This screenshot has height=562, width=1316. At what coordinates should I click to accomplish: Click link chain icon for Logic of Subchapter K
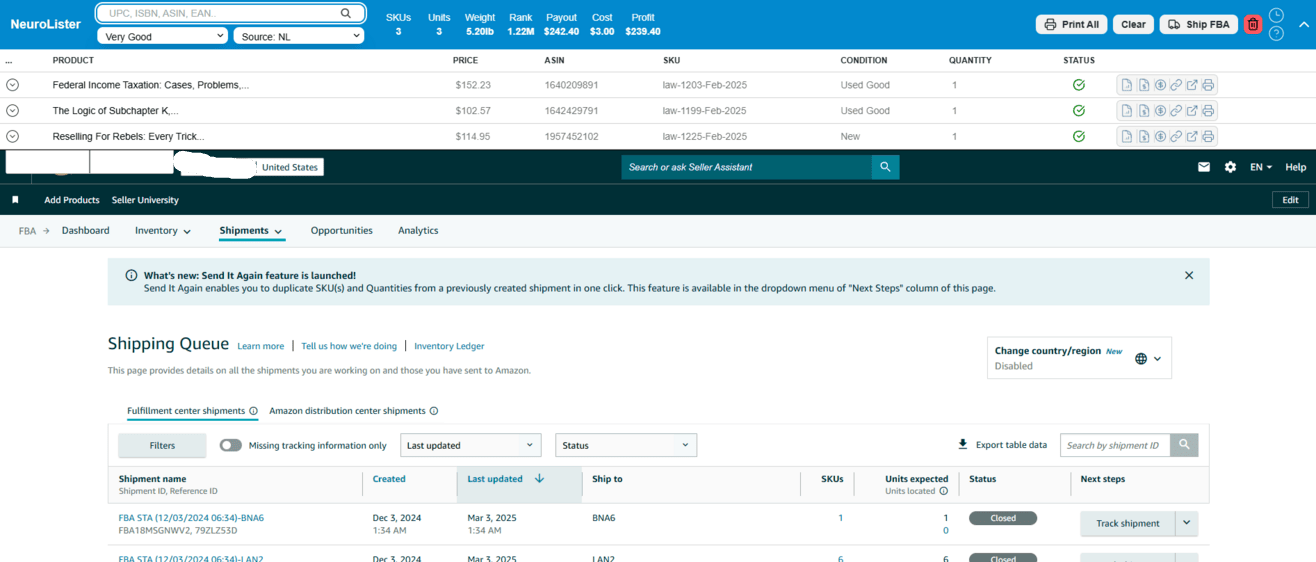click(1176, 111)
